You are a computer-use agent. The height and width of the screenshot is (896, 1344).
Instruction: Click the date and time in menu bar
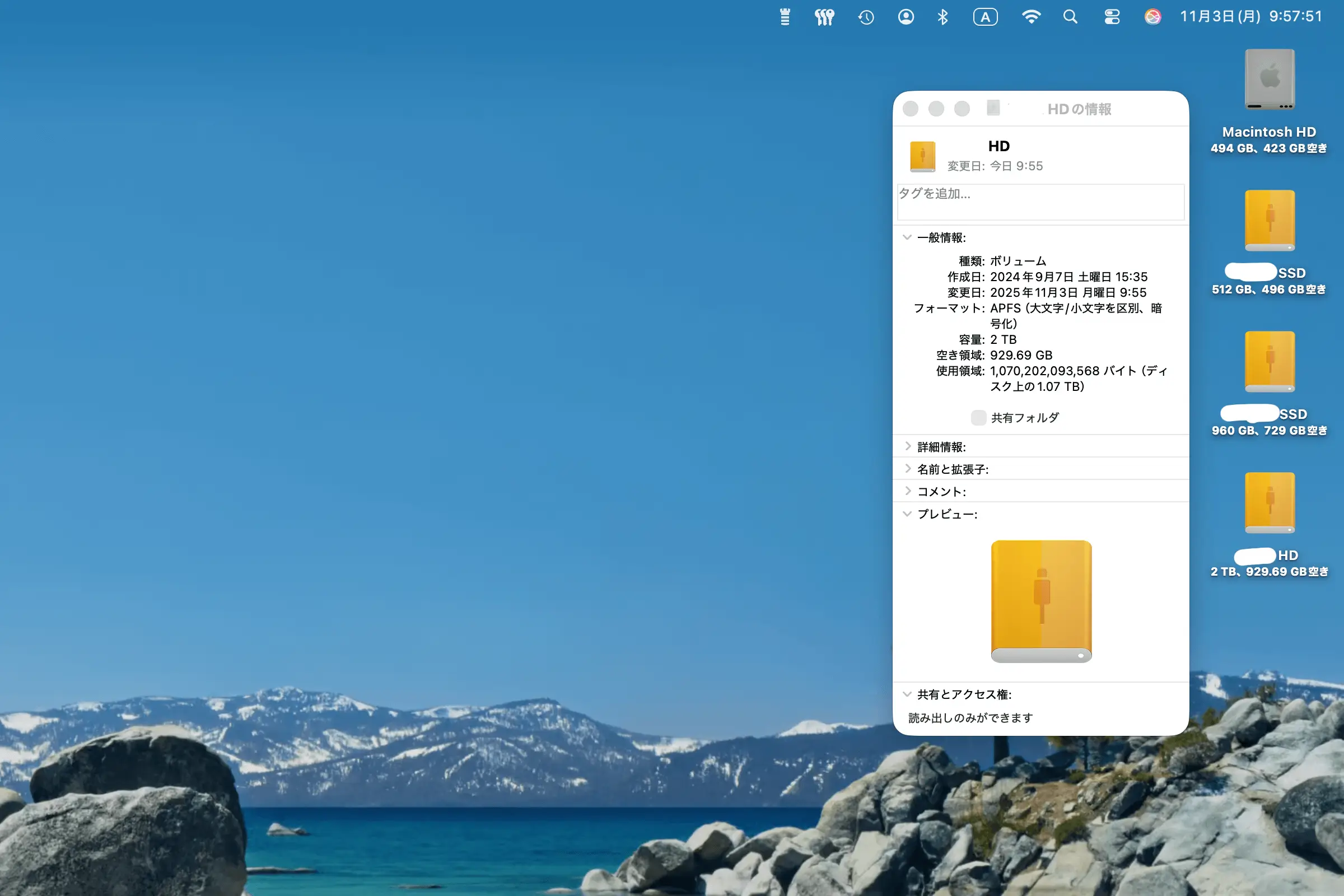[1251, 17]
